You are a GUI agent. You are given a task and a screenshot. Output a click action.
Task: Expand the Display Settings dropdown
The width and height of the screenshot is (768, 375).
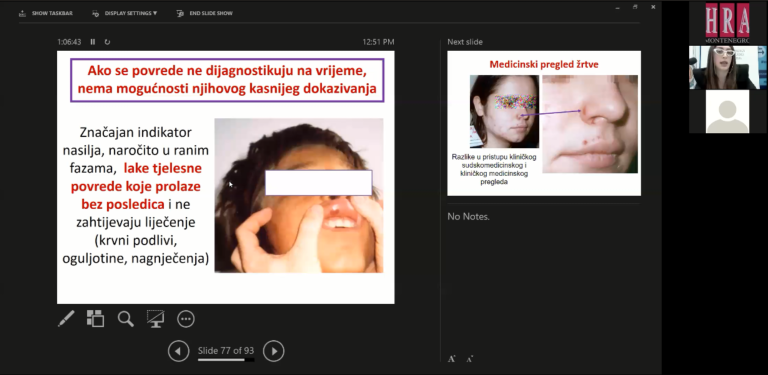[x=124, y=13]
